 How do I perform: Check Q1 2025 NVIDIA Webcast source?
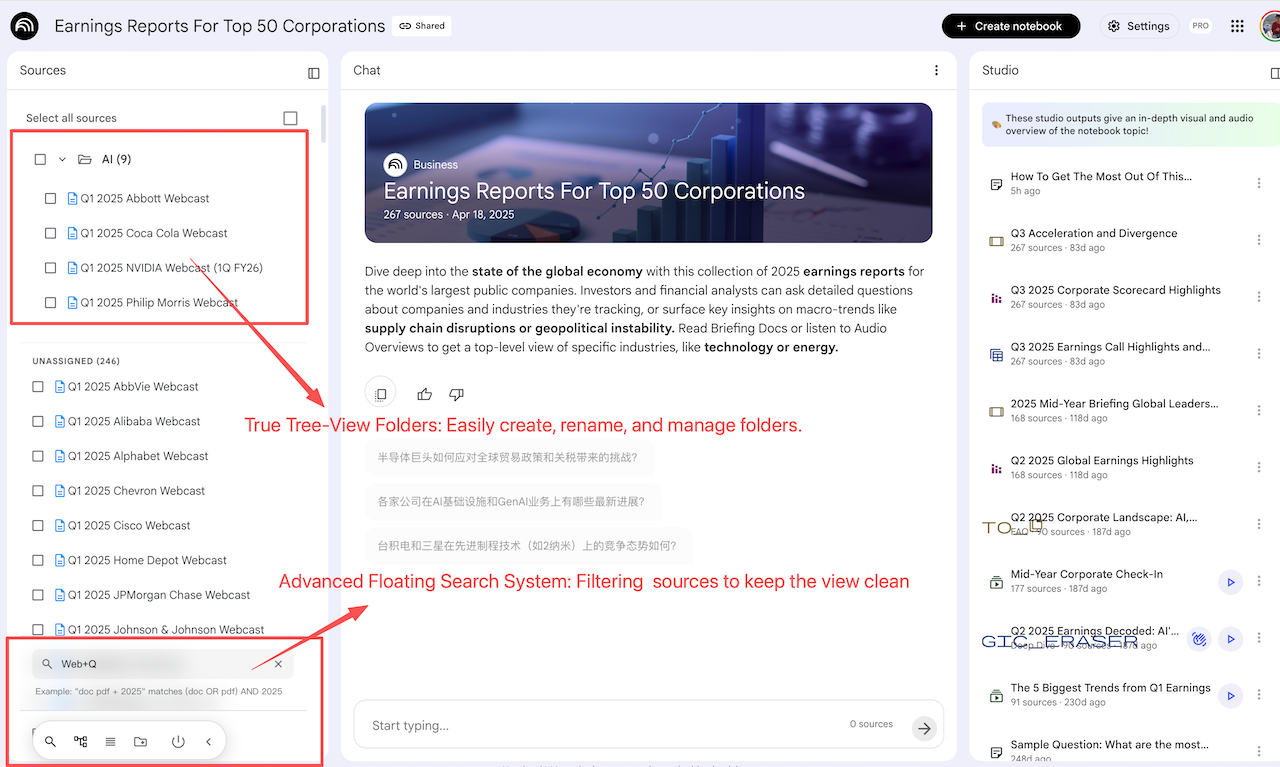coord(50,268)
